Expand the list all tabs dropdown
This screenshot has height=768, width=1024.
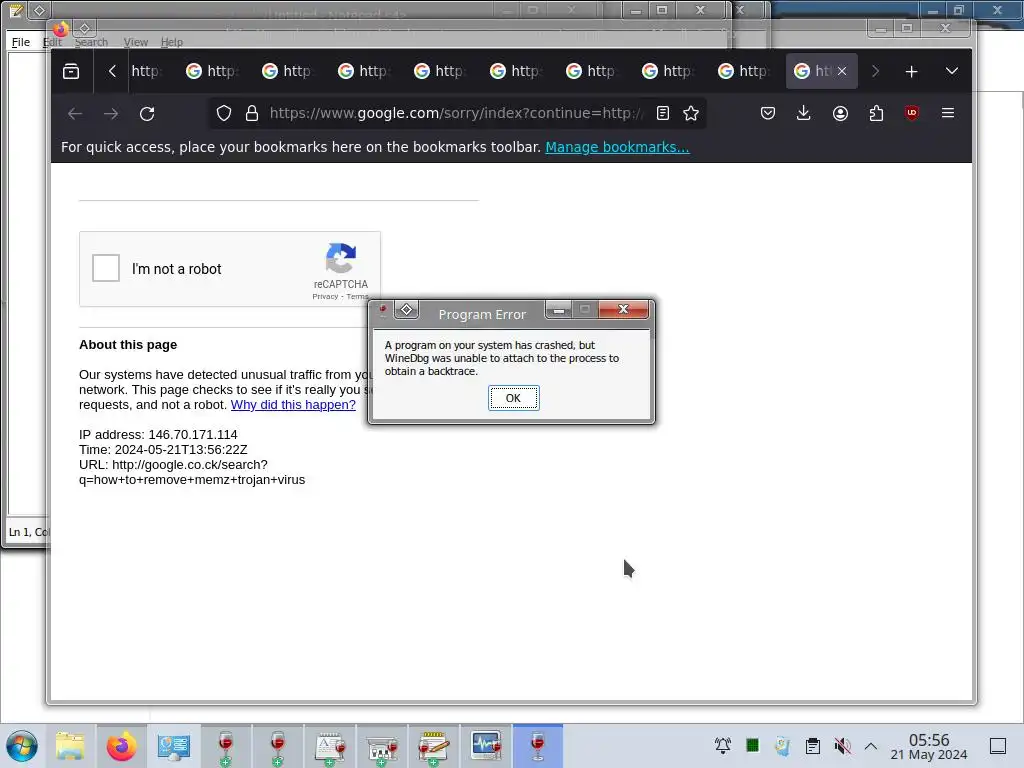click(952, 71)
